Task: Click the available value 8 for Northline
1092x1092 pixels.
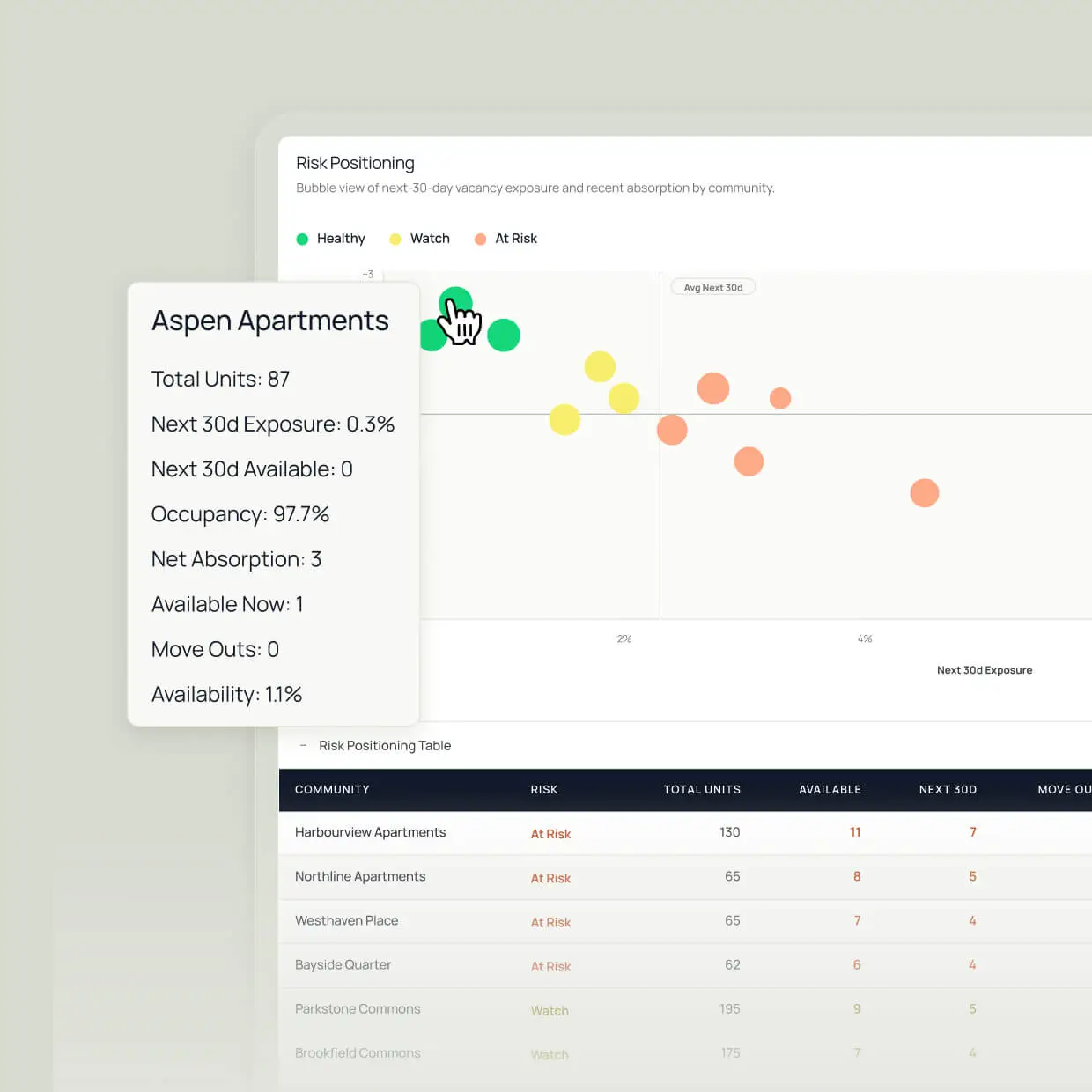Action: click(857, 876)
